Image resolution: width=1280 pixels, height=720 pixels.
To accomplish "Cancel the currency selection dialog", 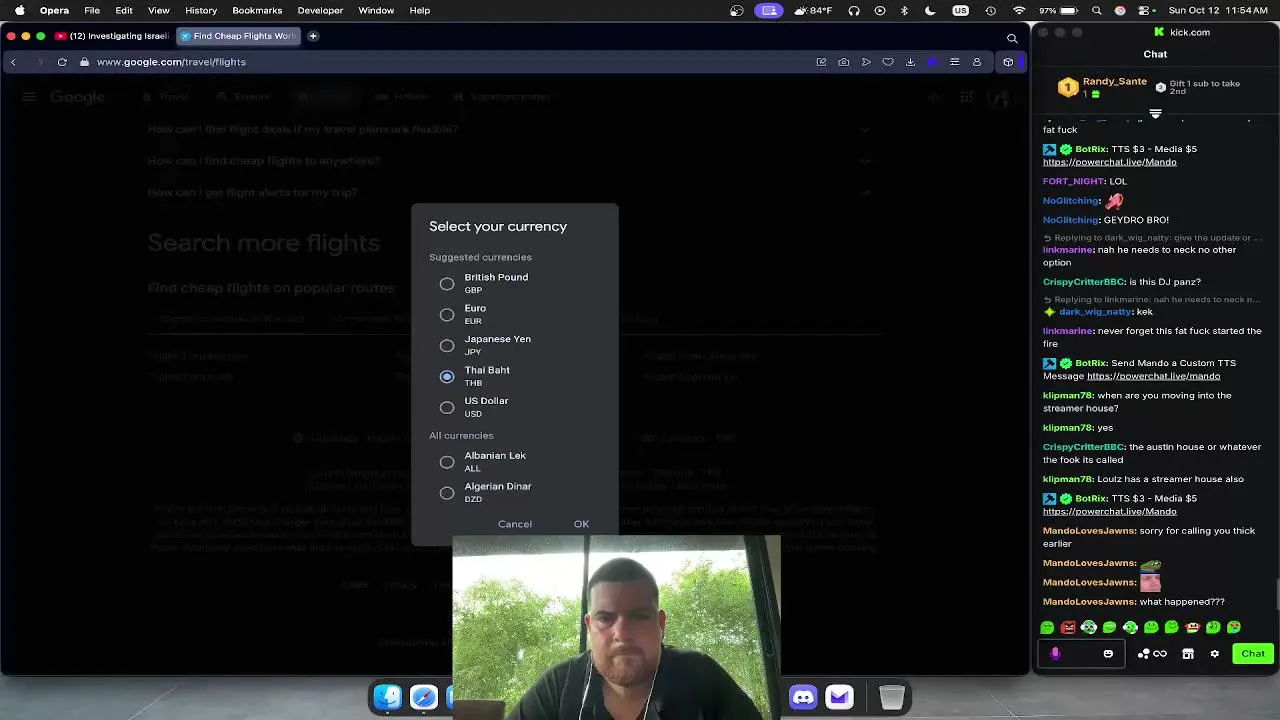I will point(515,524).
